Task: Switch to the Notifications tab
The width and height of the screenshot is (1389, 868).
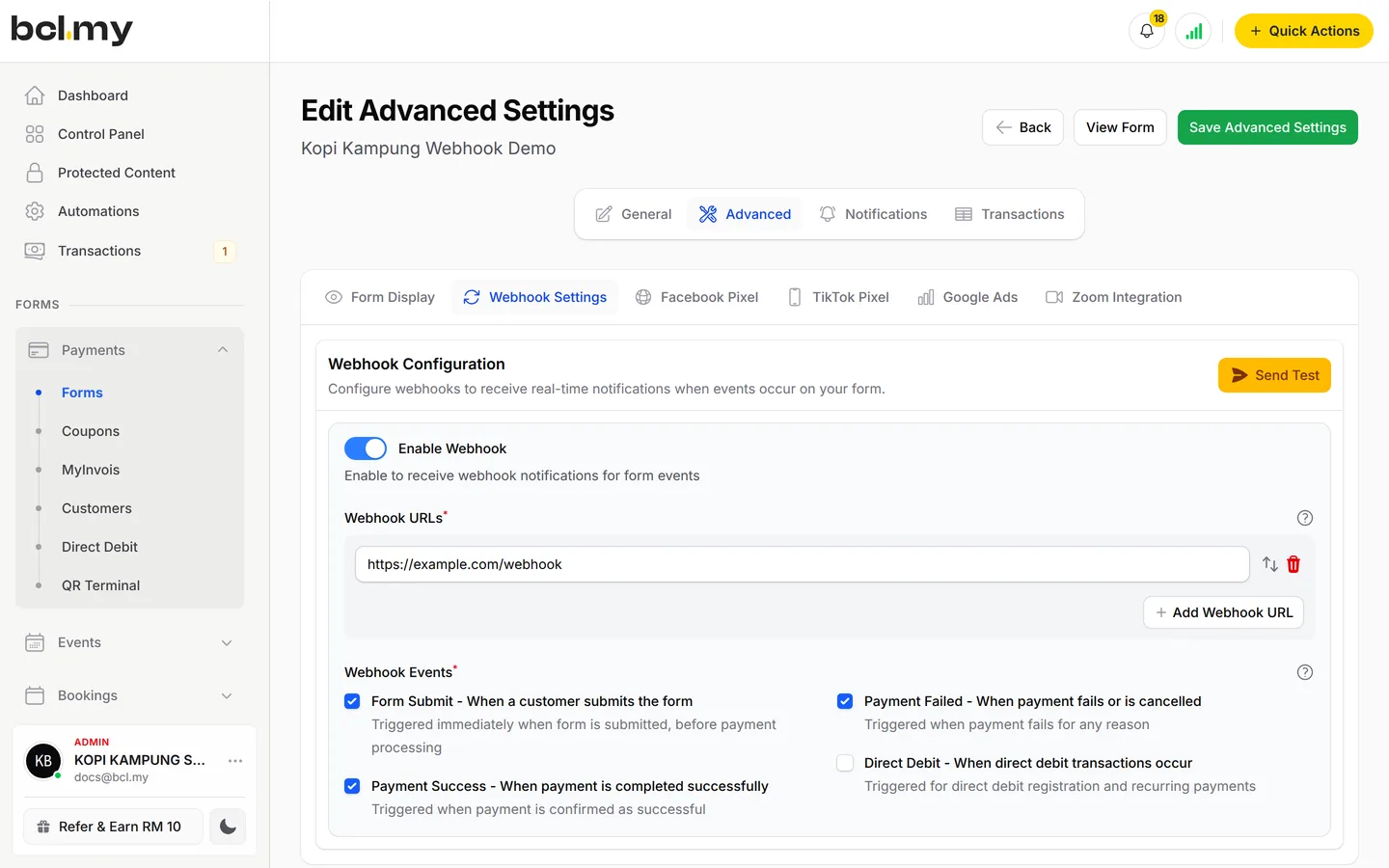Action: pos(873,214)
